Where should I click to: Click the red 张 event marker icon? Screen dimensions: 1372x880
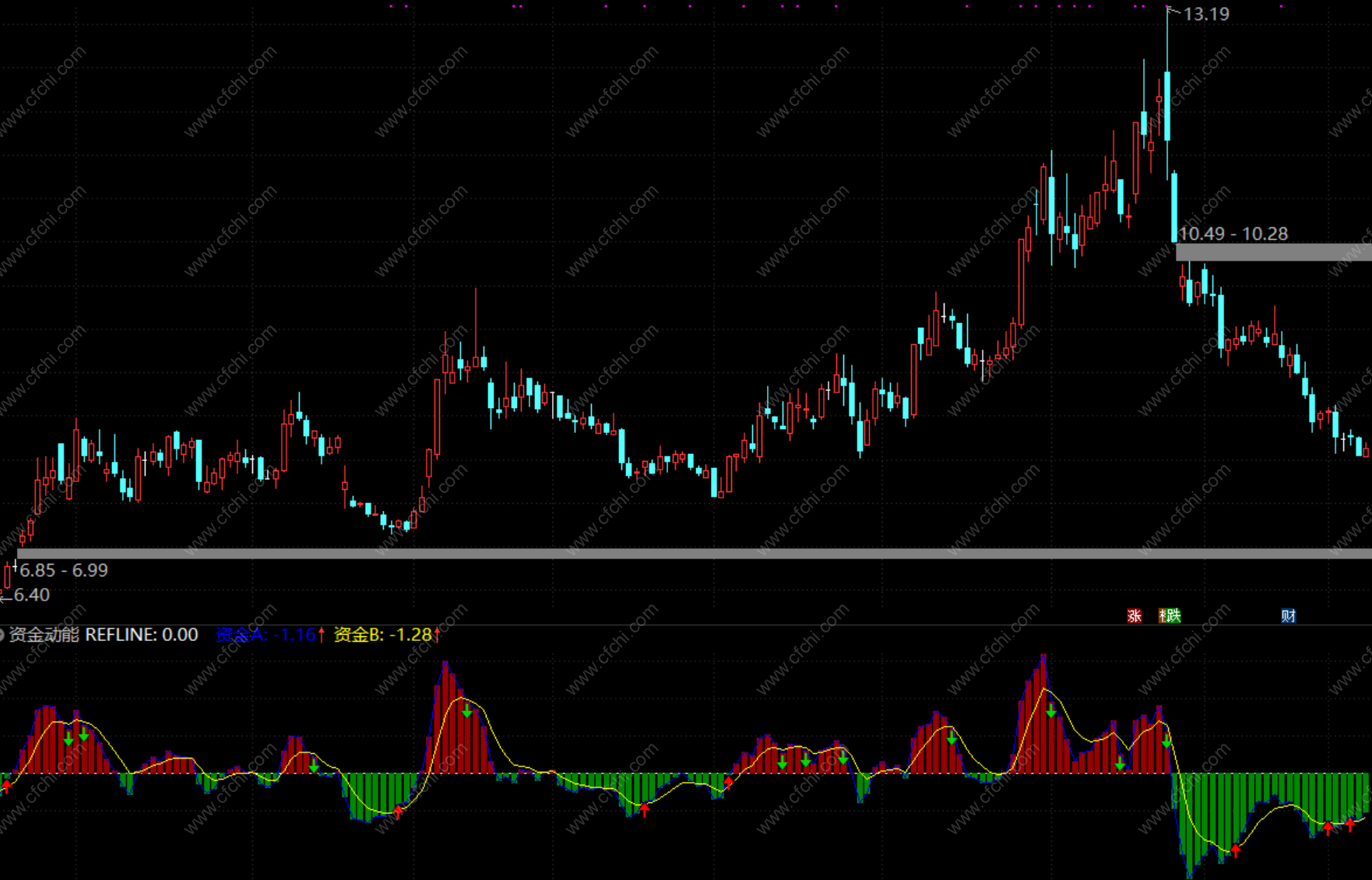click(1134, 616)
